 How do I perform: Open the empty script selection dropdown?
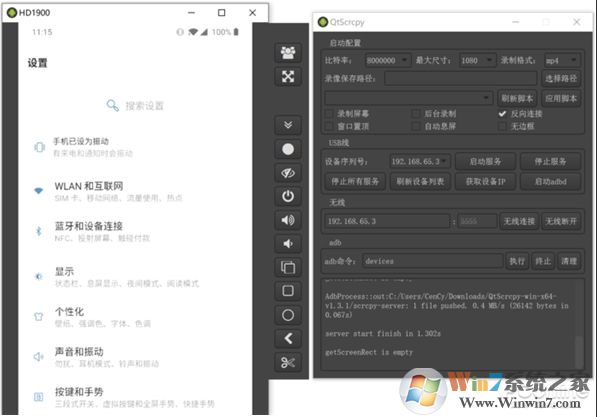coord(408,98)
